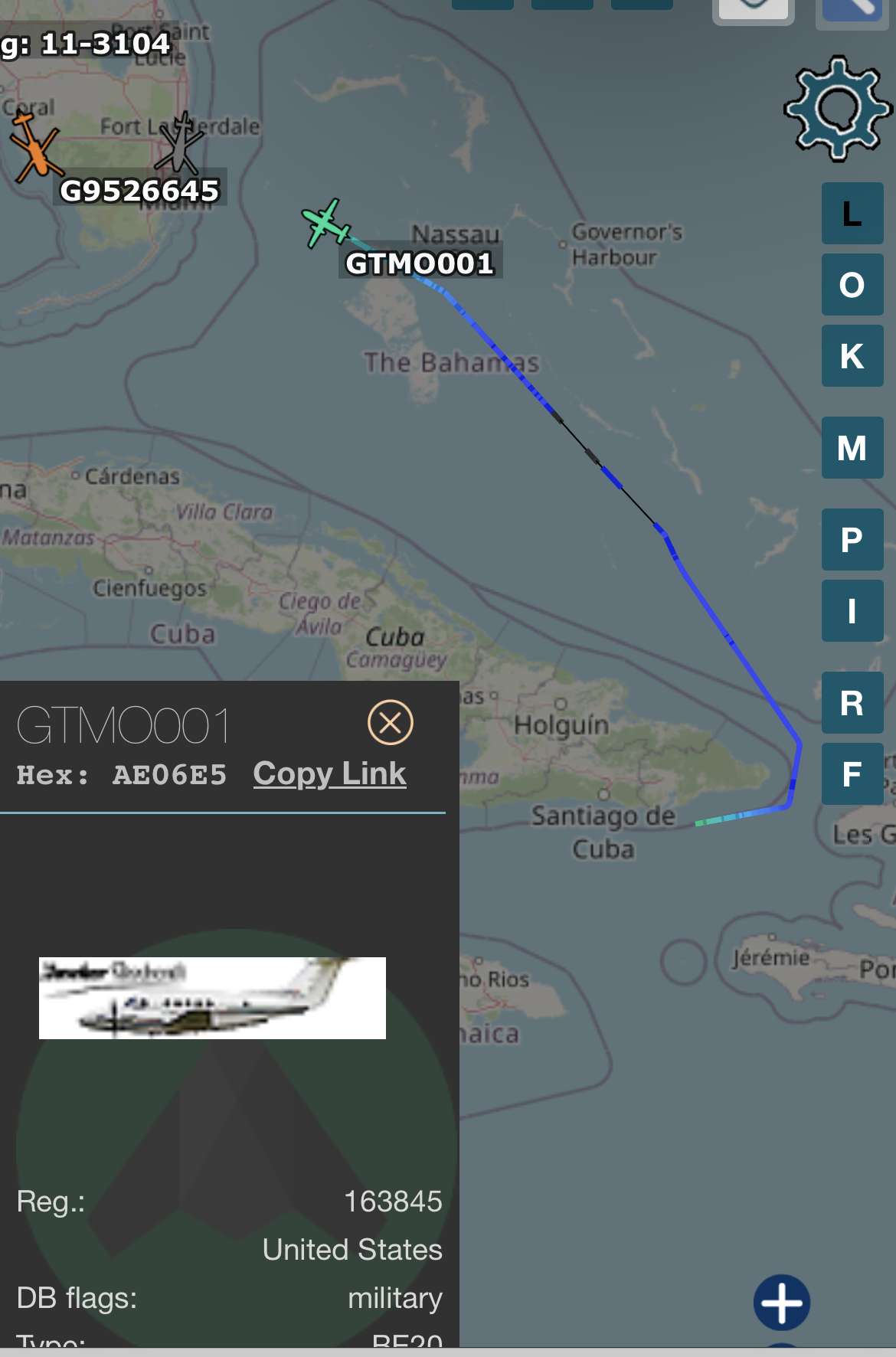Close the GTMO001 info panel

[391, 722]
